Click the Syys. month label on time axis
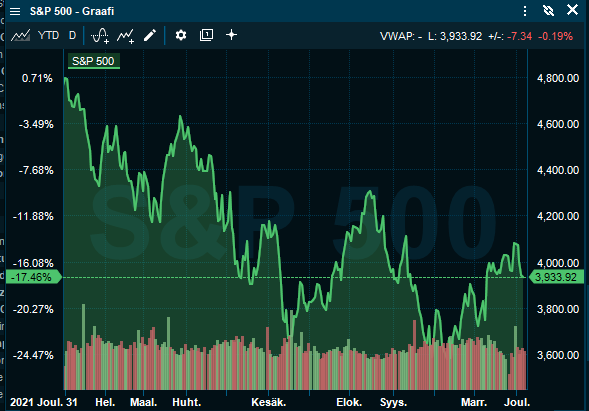 coord(393,402)
